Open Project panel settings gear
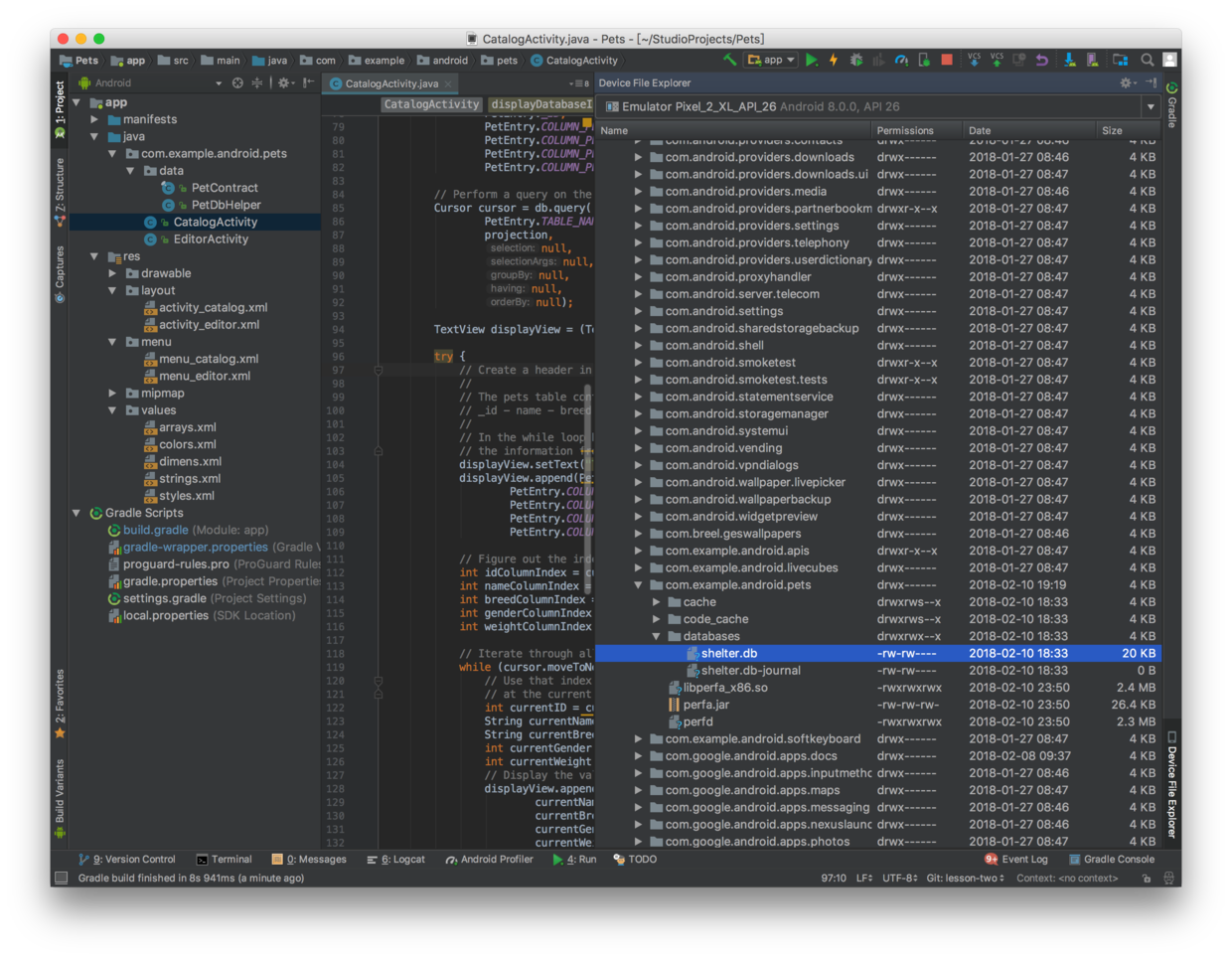1232x959 pixels. (x=284, y=83)
